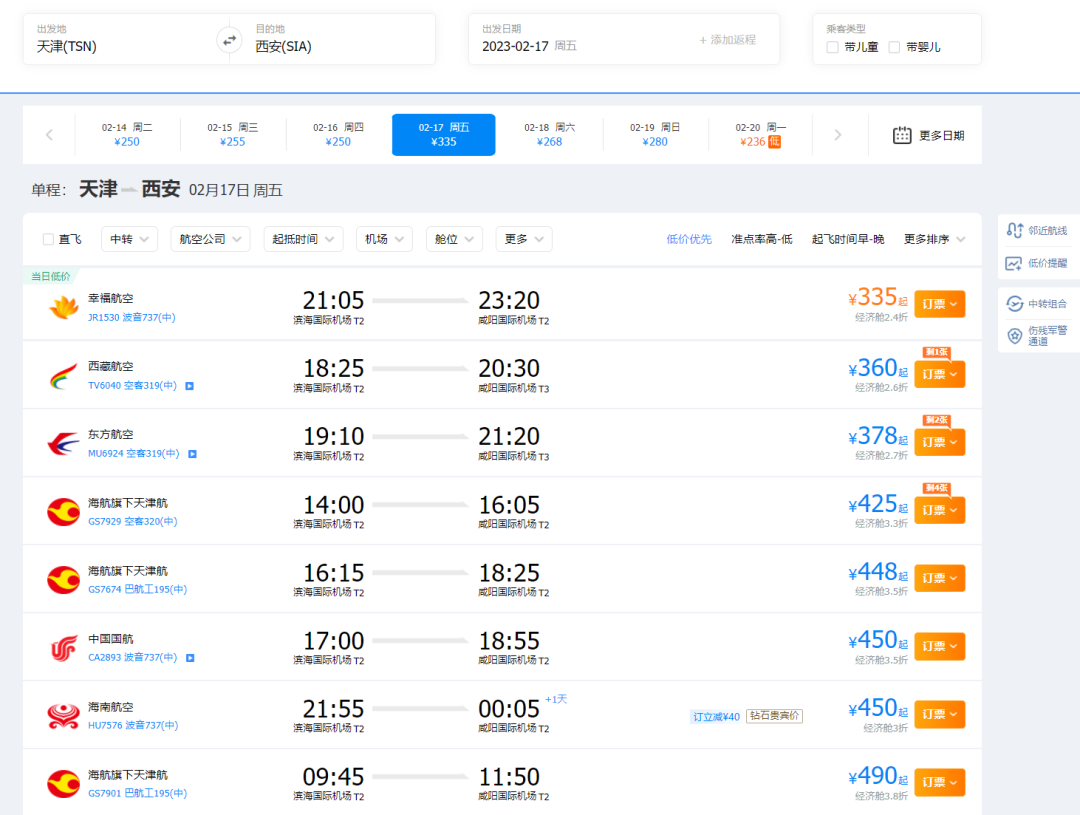Open transfer combination sidebar icon
This screenshot has height=815, width=1080.
tap(1014, 304)
